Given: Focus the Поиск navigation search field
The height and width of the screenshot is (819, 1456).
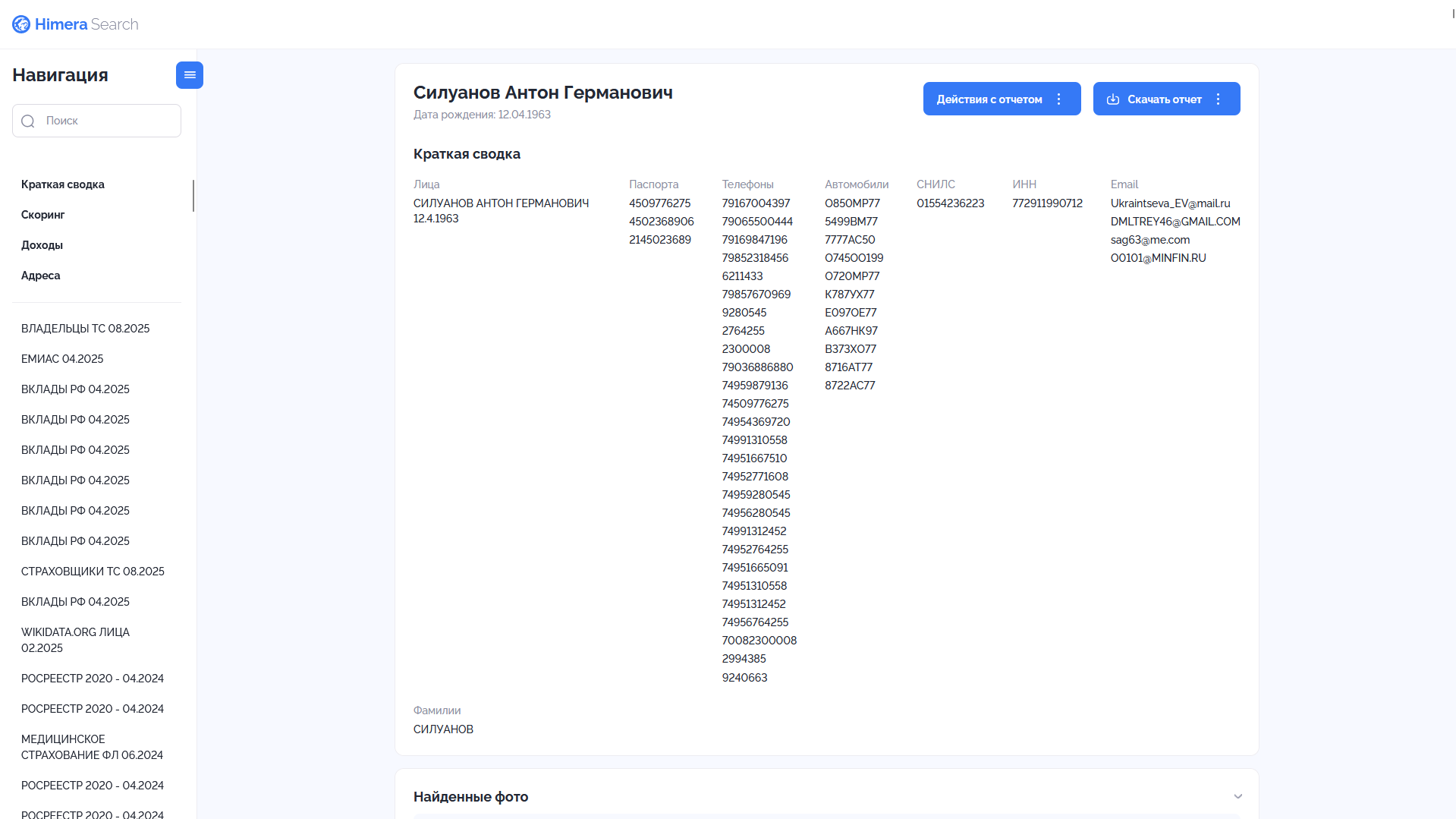Looking at the screenshot, I should coord(96,121).
